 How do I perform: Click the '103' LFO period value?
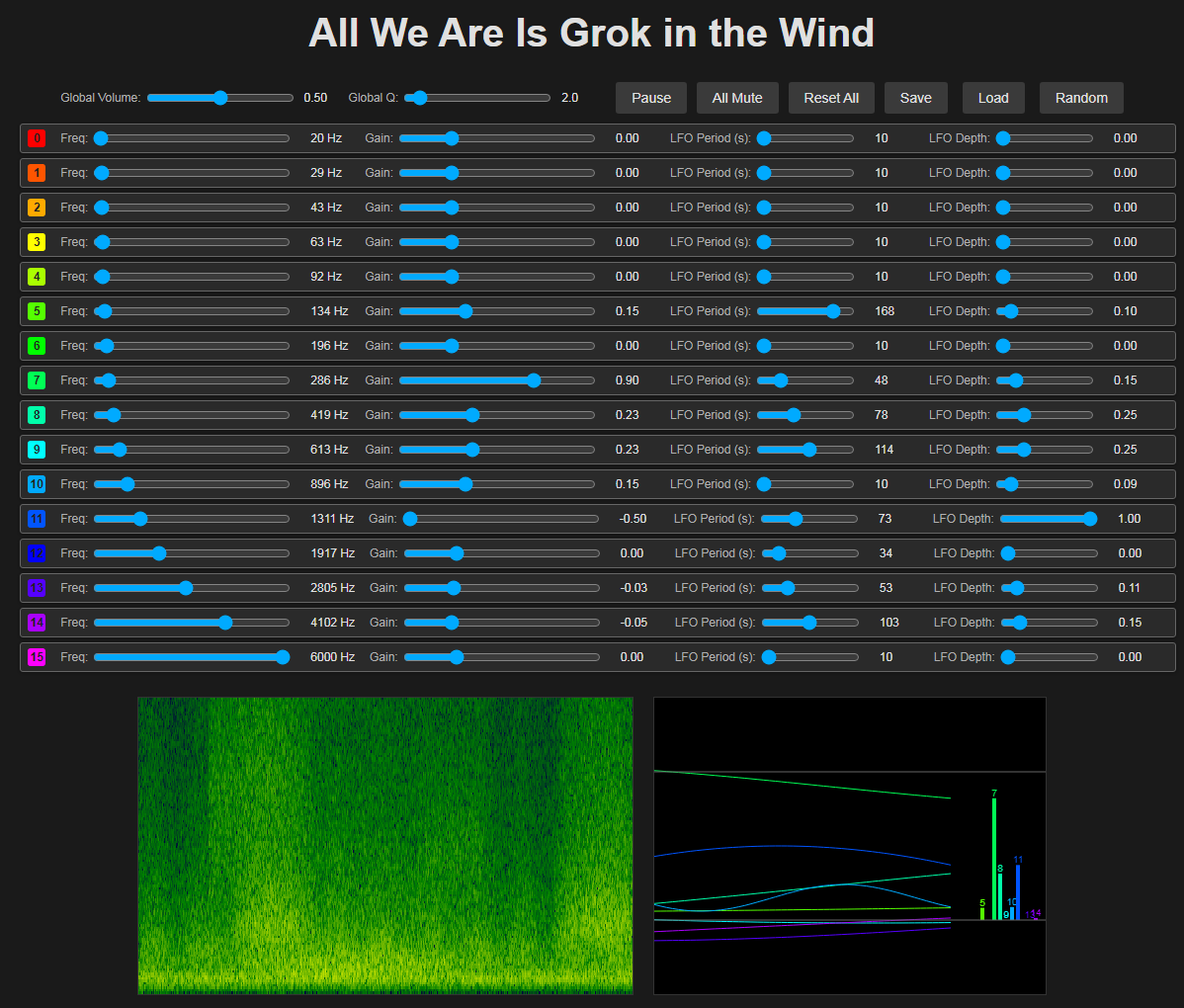(889, 623)
